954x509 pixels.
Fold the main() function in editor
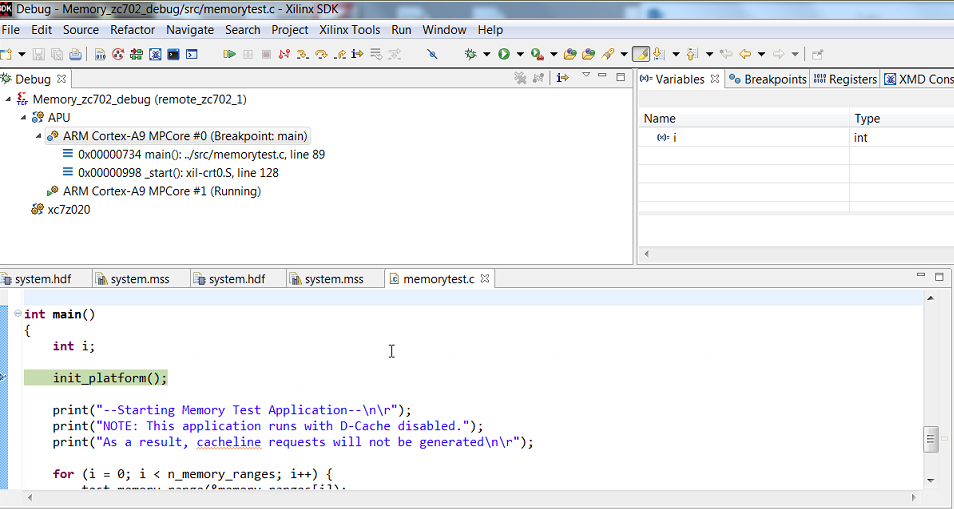coord(18,314)
